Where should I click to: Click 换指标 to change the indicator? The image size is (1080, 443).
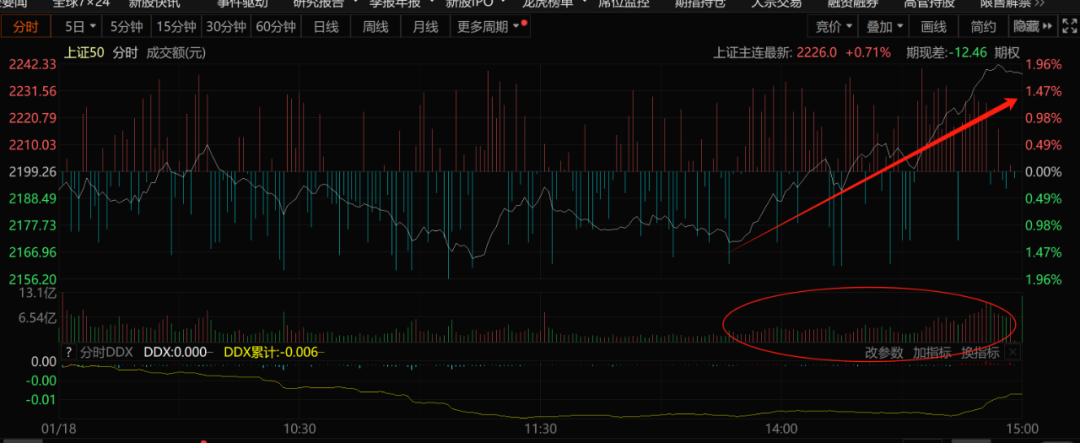point(980,353)
